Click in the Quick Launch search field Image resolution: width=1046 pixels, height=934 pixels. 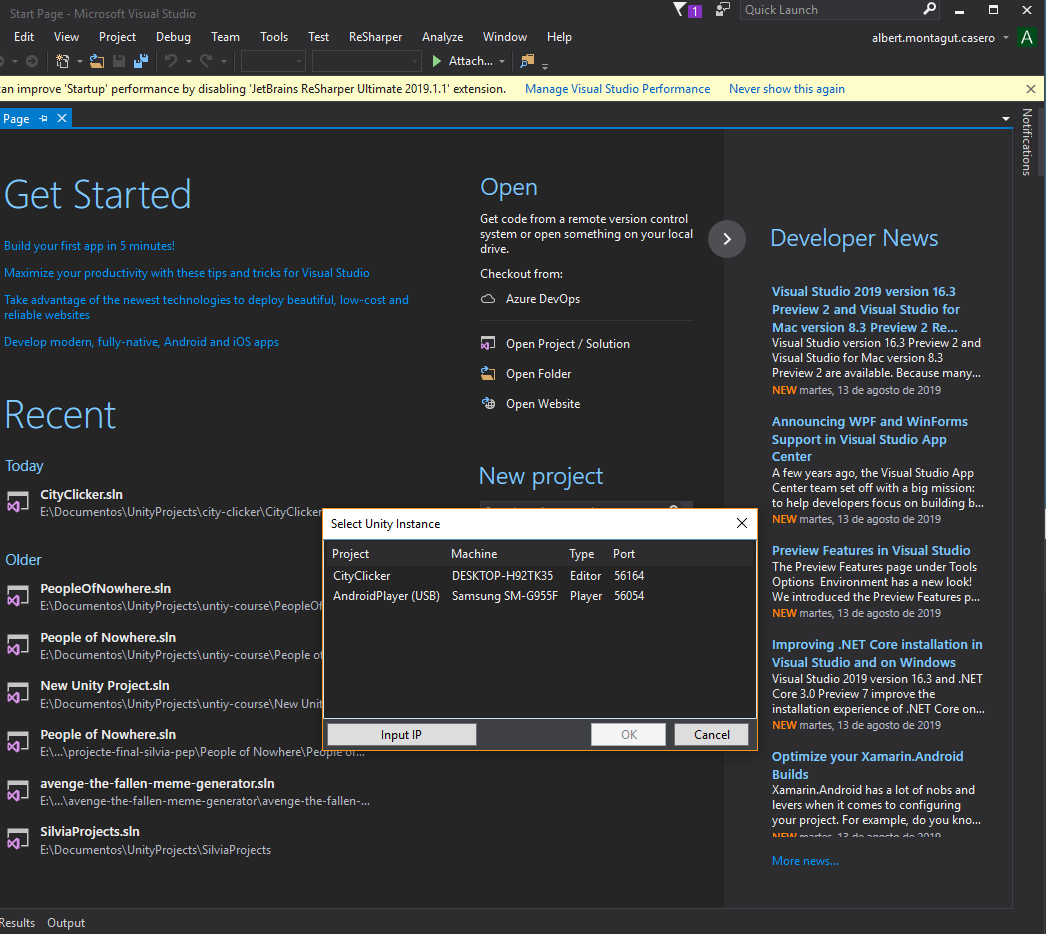pos(831,10)
